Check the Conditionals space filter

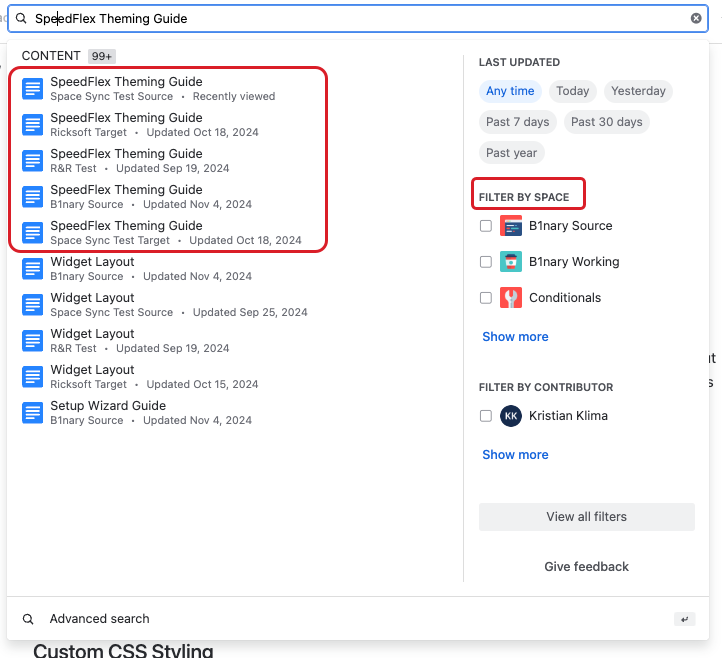(486, 297)
